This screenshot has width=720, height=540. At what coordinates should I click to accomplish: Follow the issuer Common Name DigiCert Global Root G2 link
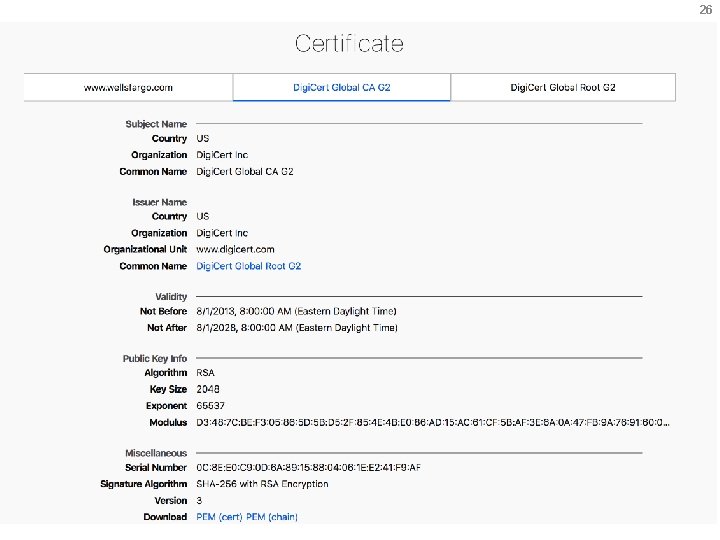[x=248, y=266]
